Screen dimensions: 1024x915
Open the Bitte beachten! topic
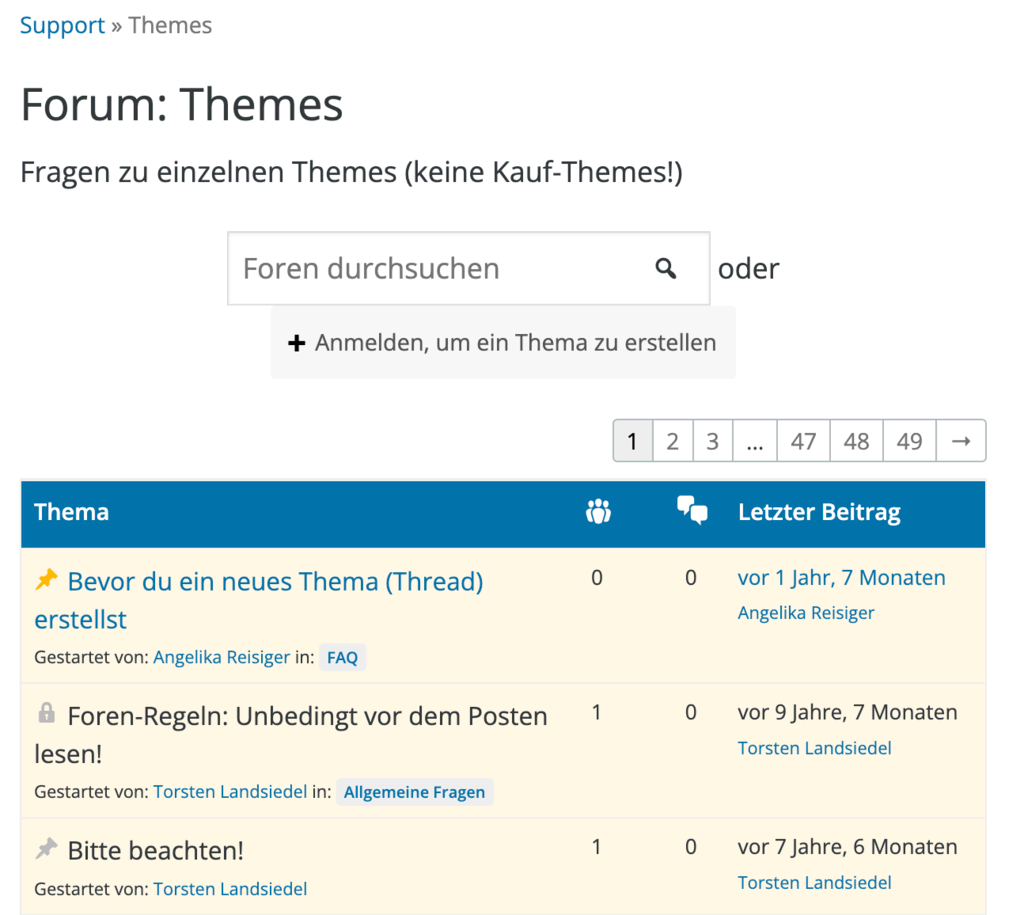[x=155, y=851]
